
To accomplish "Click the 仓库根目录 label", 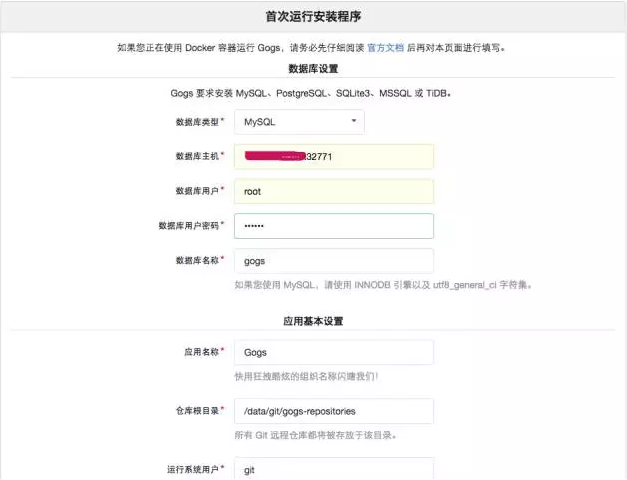I will pyautogui.click(x=197, y=411).
